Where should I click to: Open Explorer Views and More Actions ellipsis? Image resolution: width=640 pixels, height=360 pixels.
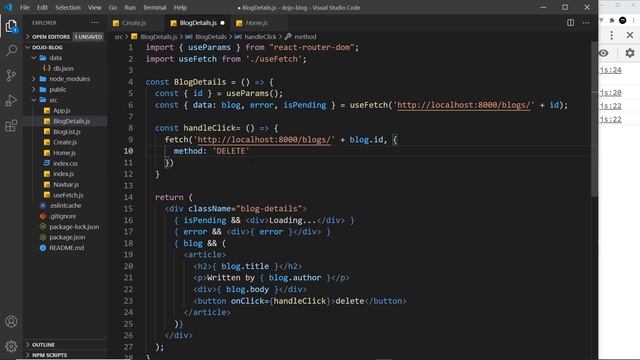click(95, 23)
